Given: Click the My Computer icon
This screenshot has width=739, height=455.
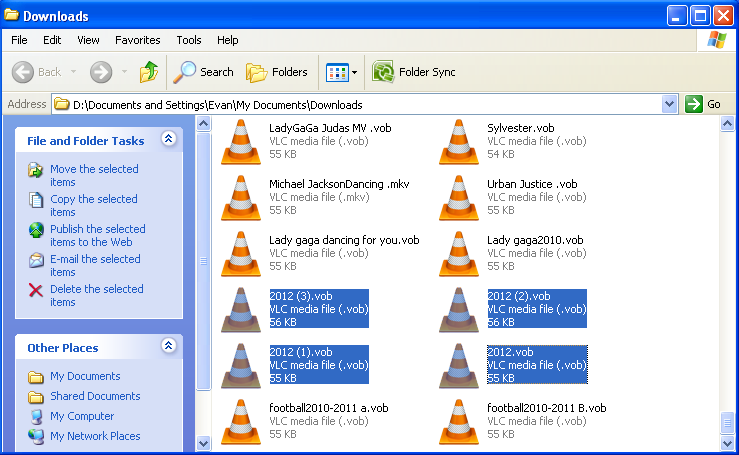Looking at the screenshot, I should tap(36, 417).
